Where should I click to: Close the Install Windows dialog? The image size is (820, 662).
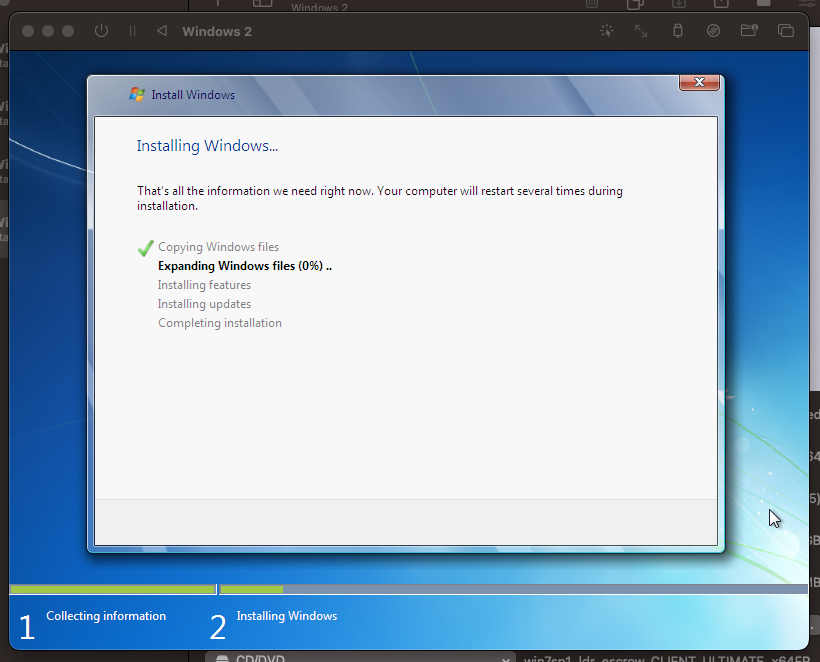699,82
